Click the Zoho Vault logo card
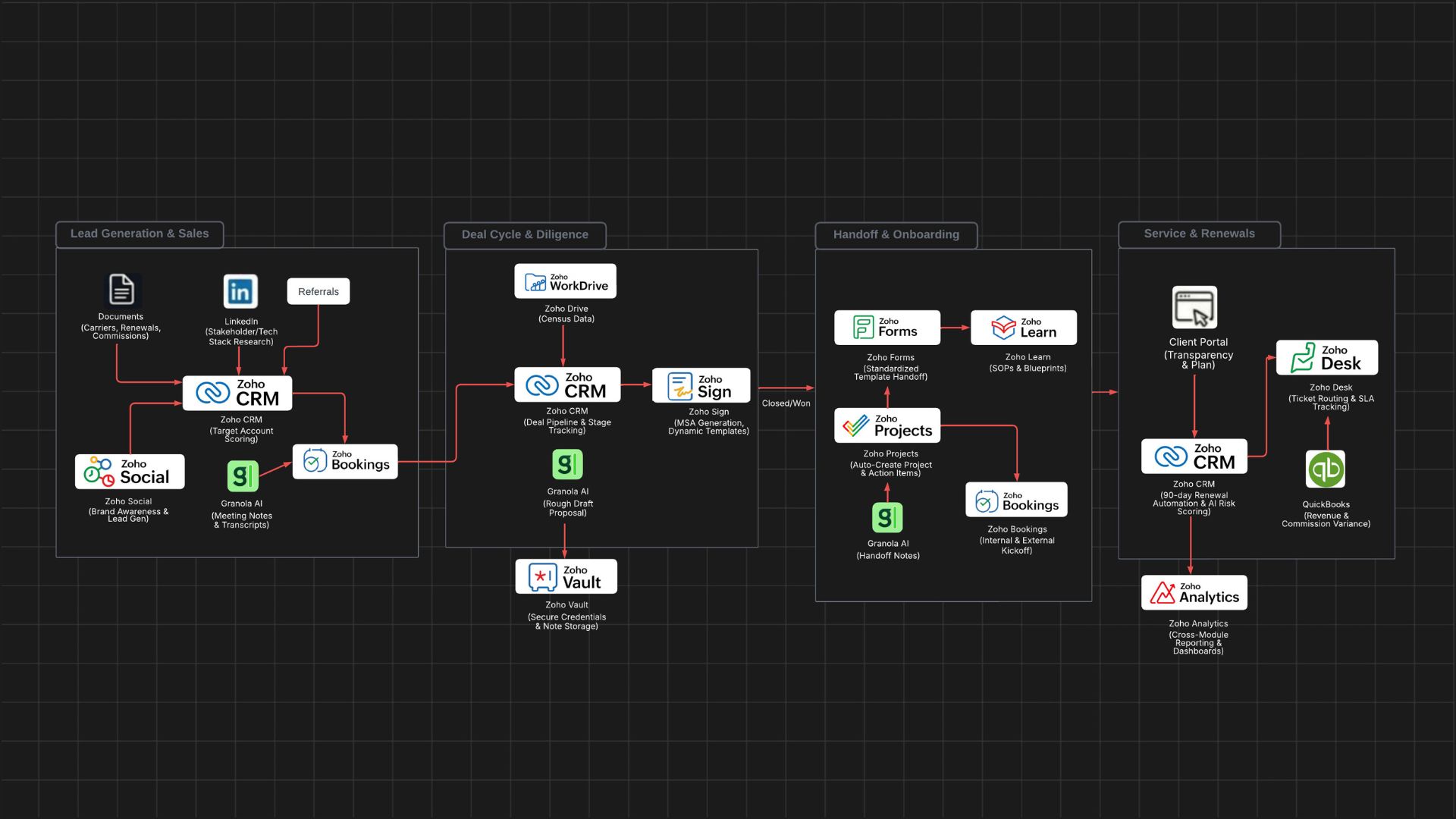This screenshot has width=1456, height=819. coord(566,577)
